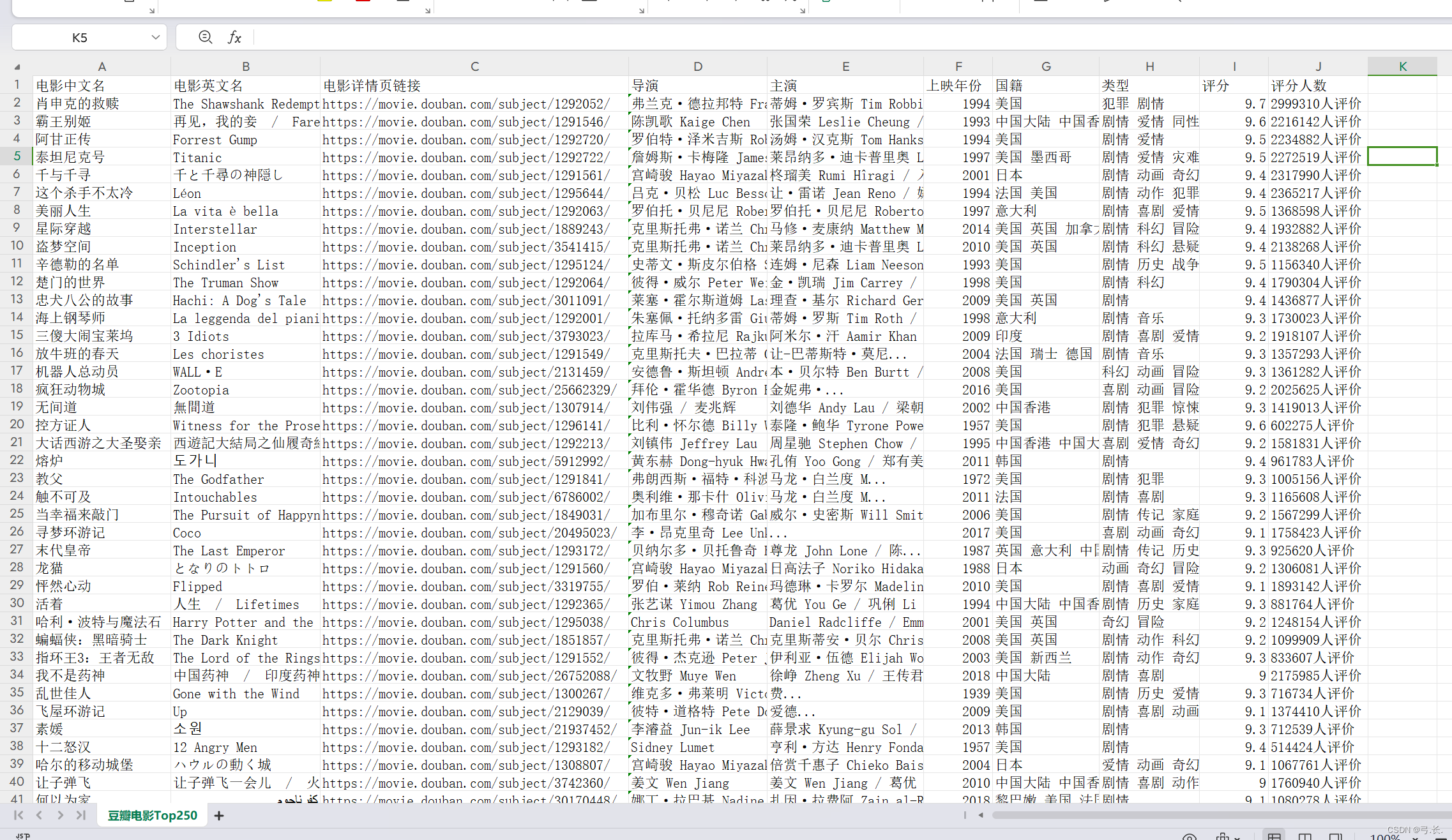Screen dimensions: 1452x840
Task: Open link ending subject/1300267/
Action: pyautogui.click(x=474, y=693)
